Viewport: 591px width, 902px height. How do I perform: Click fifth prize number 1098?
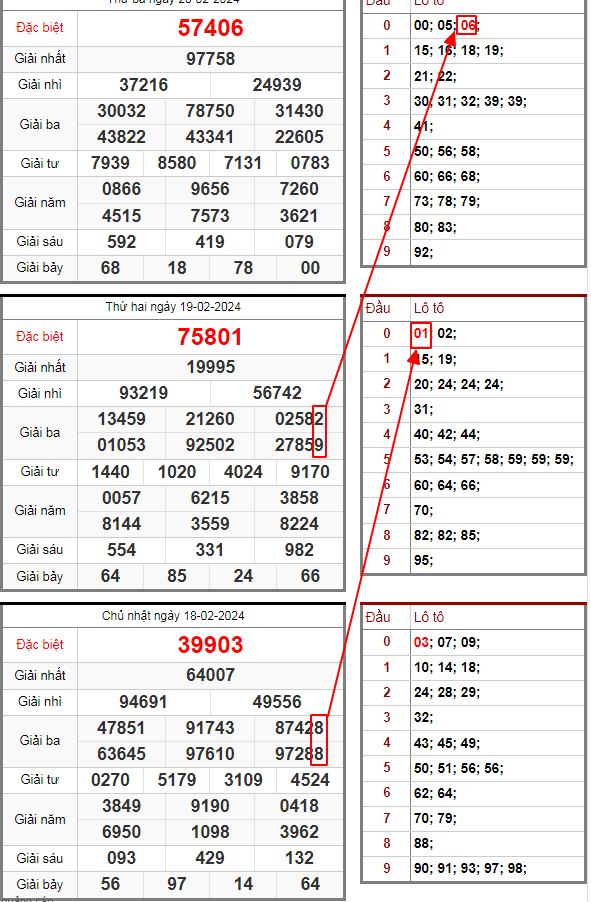(210, 832)
